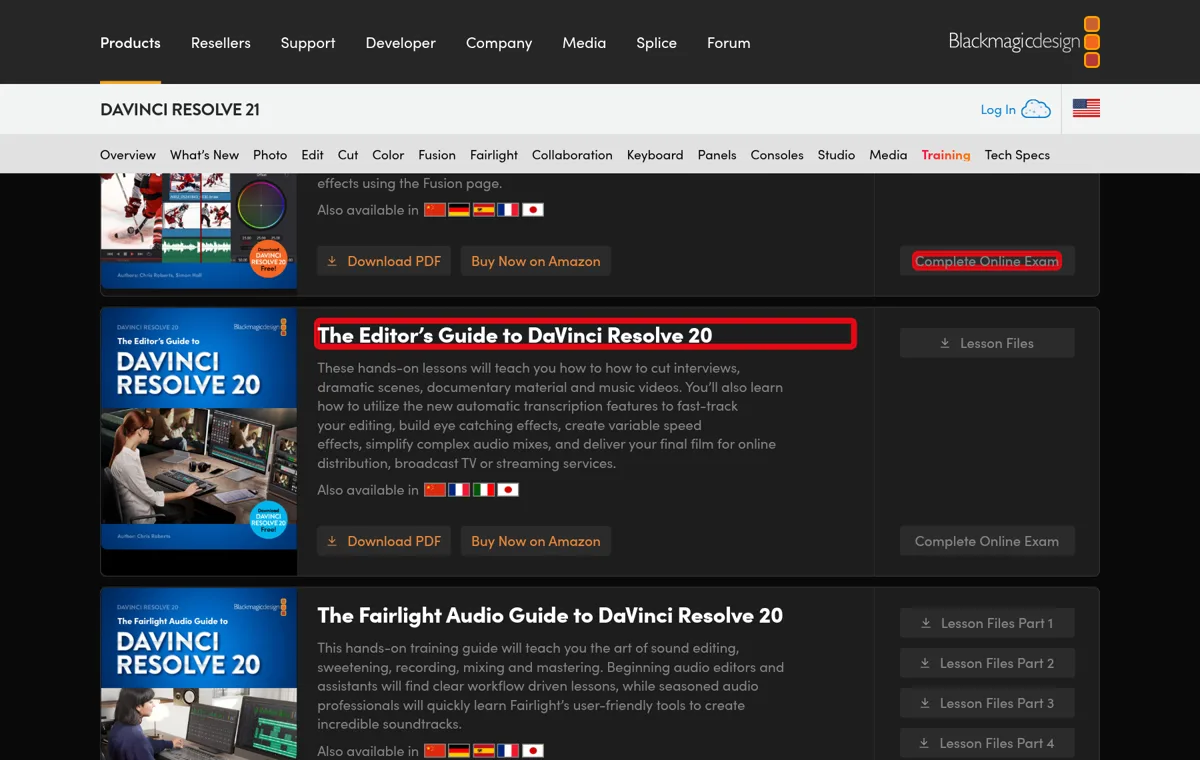Open The Editor's Guide book cover thumbnail
This screenshot has width=1200, height=760.
[x=199, y=428]
